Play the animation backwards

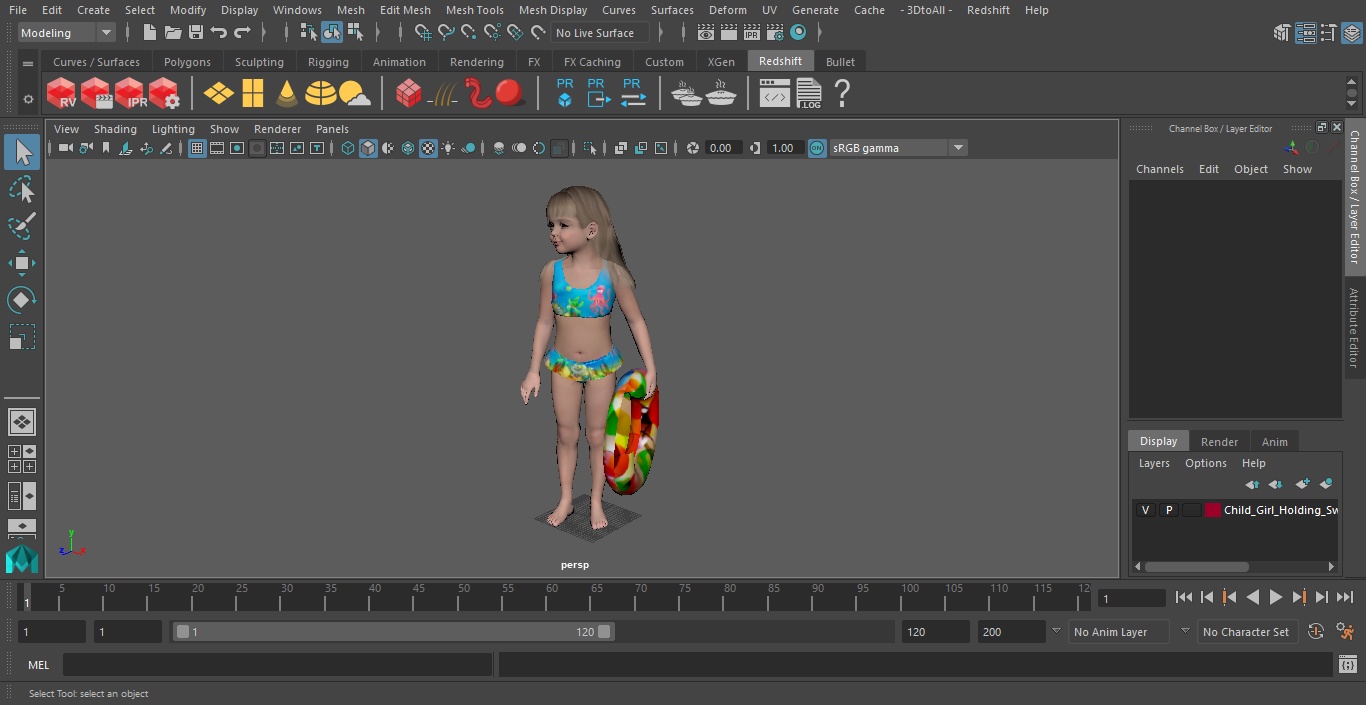pos(1252,597)
